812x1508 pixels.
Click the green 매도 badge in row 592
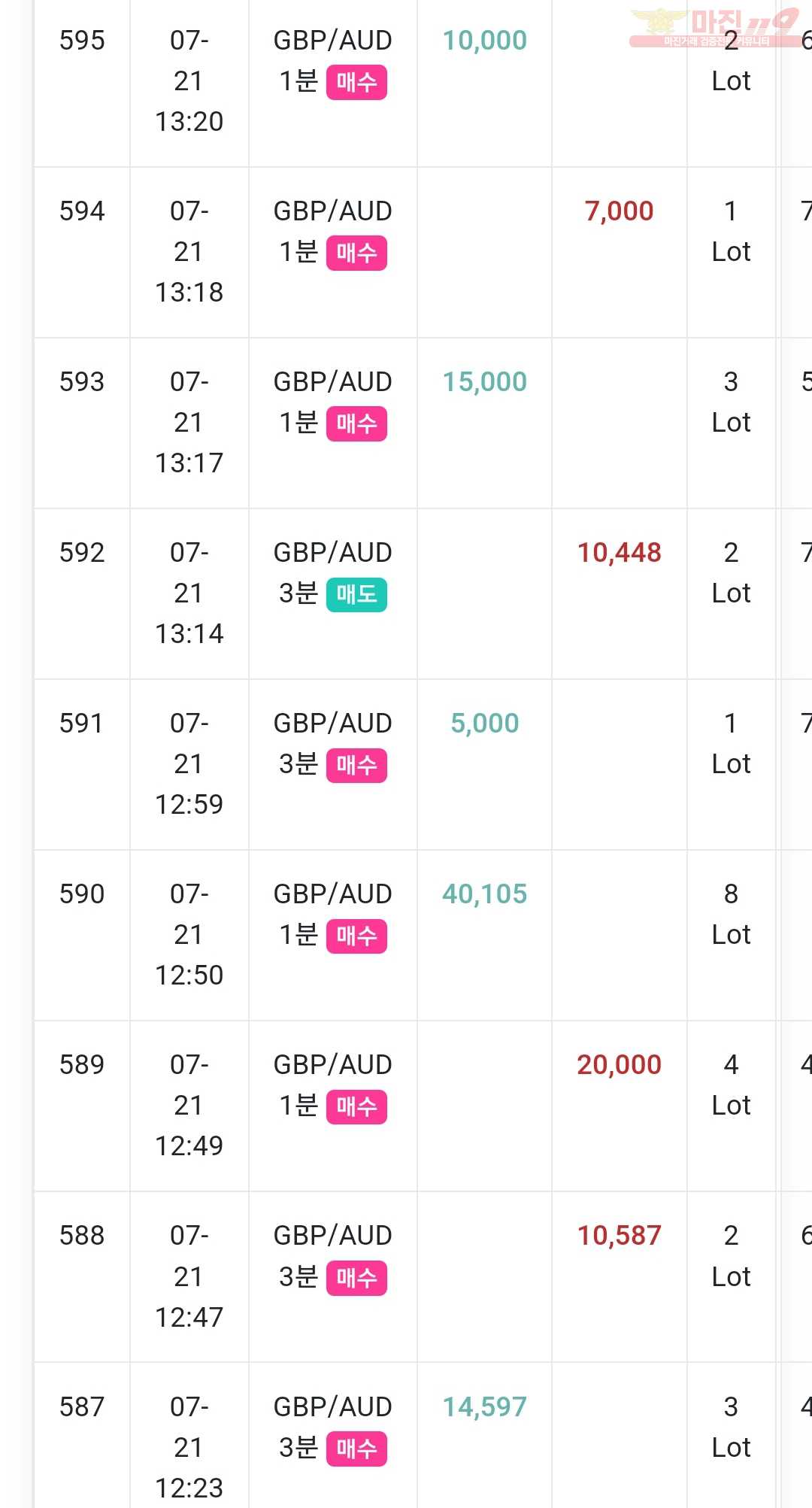(356, 594)
